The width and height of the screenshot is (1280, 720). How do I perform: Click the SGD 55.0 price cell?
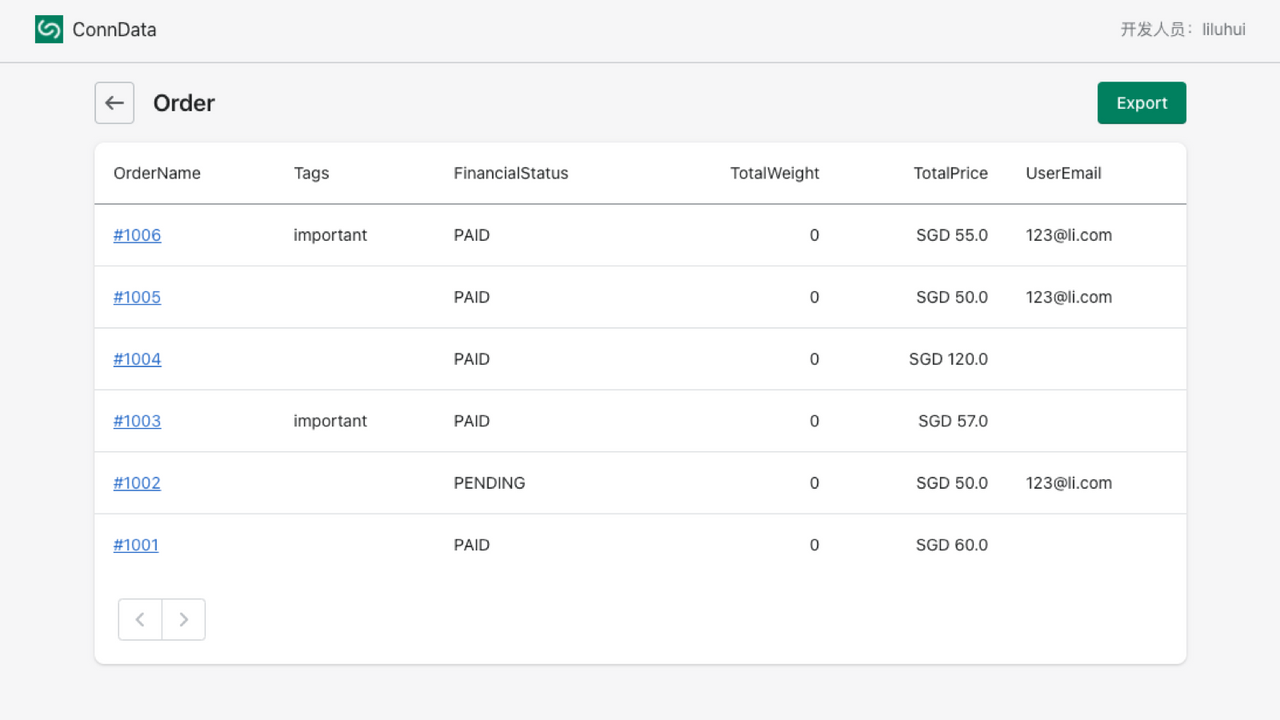952,235
